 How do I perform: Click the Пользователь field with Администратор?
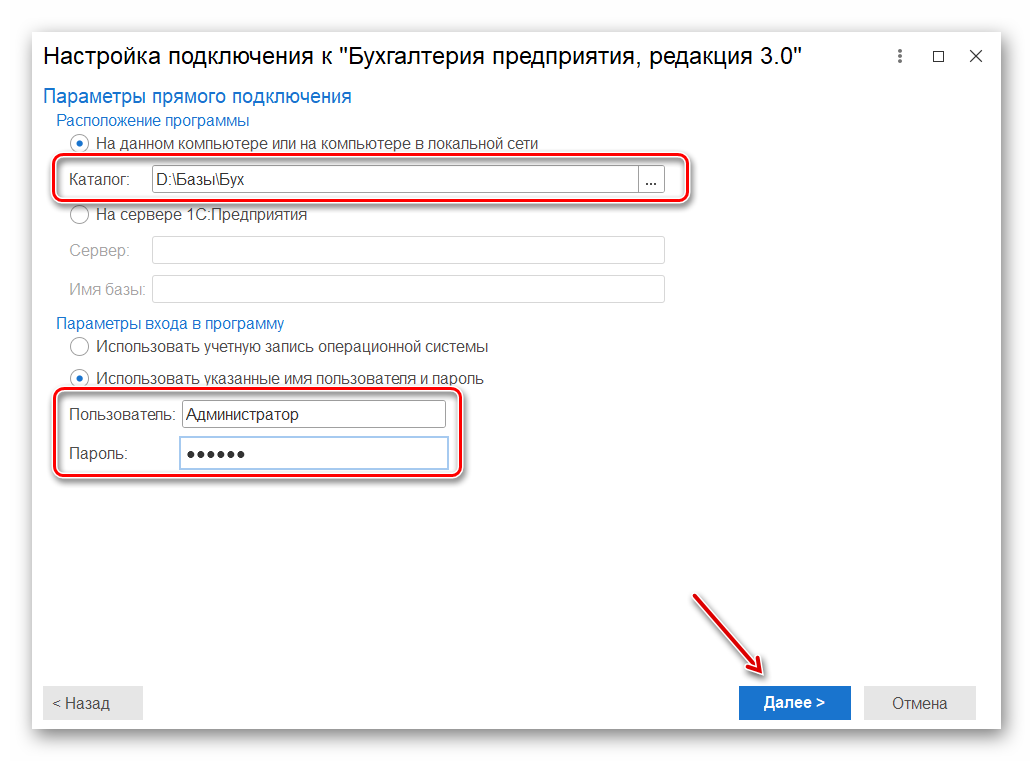(314, 414)
